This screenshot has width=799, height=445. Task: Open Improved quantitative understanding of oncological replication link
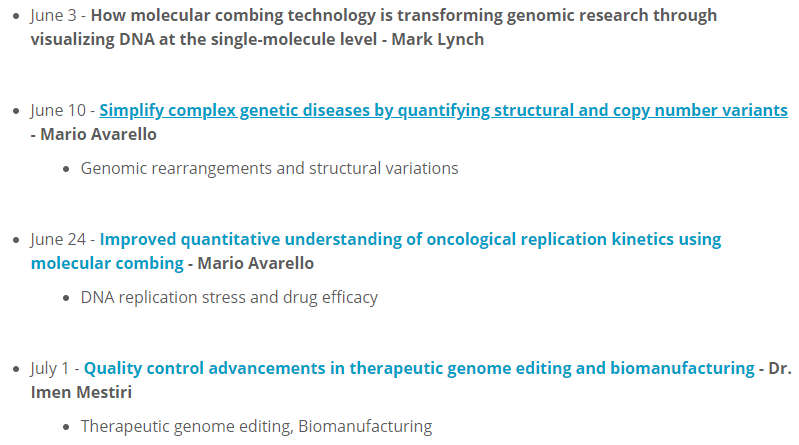click(x=410, y=239)
